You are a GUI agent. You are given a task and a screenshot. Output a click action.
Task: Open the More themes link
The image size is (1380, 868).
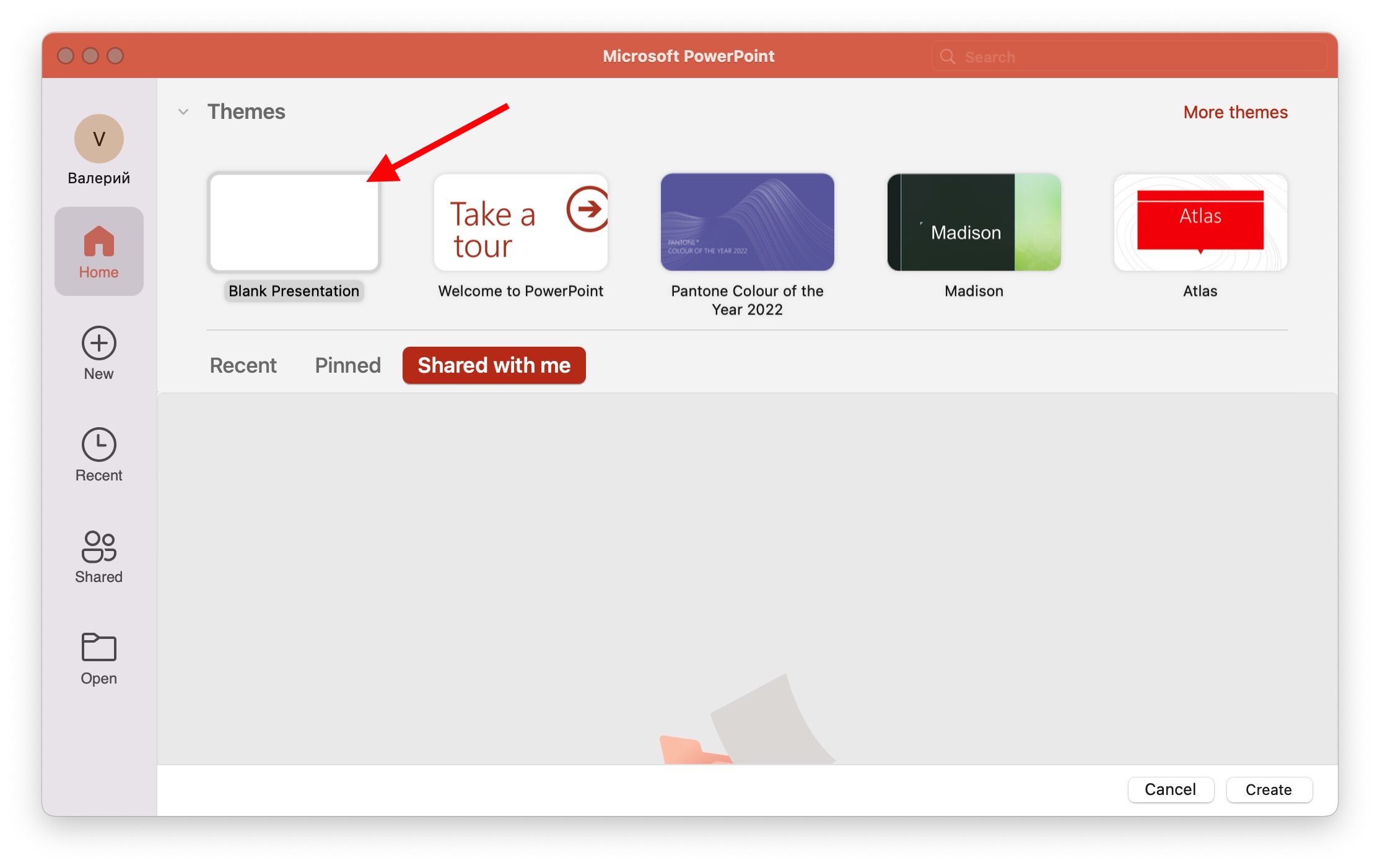1236,112
